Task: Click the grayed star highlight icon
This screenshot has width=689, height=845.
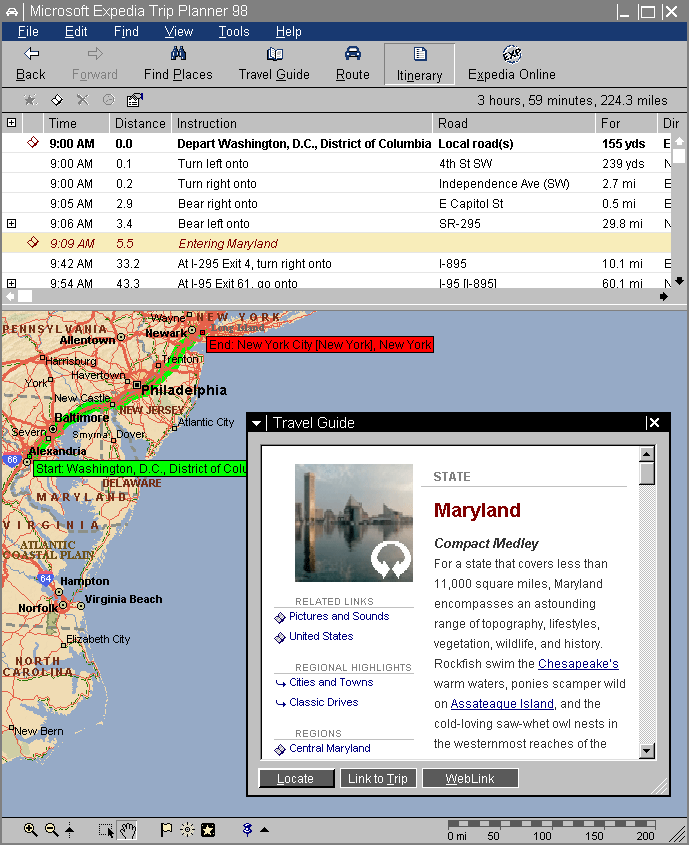Action: 31,100
